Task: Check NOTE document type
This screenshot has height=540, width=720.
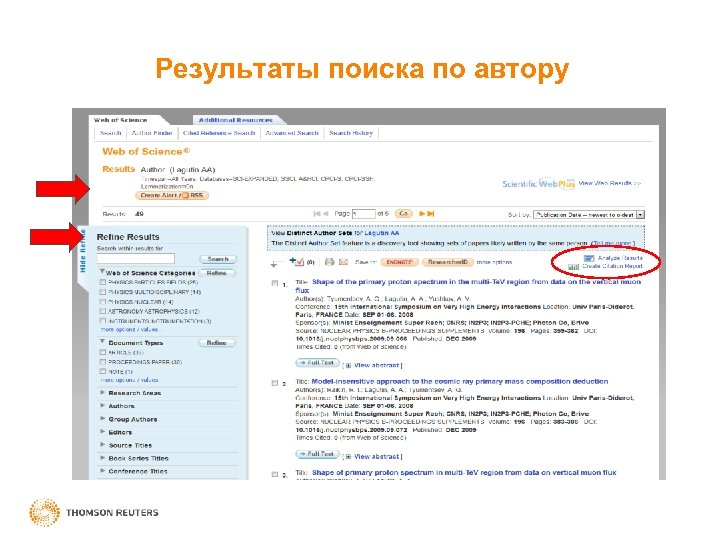Action: tap(103, 371)
